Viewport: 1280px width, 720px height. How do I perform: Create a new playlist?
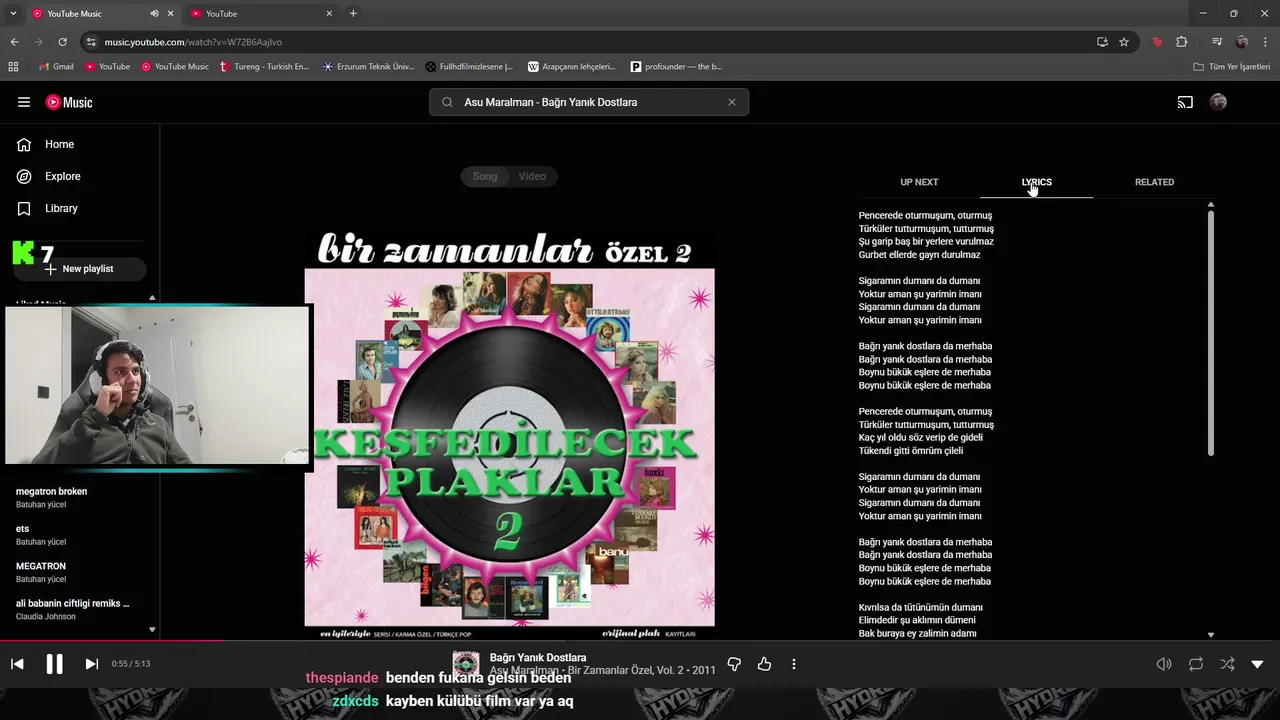78,269
